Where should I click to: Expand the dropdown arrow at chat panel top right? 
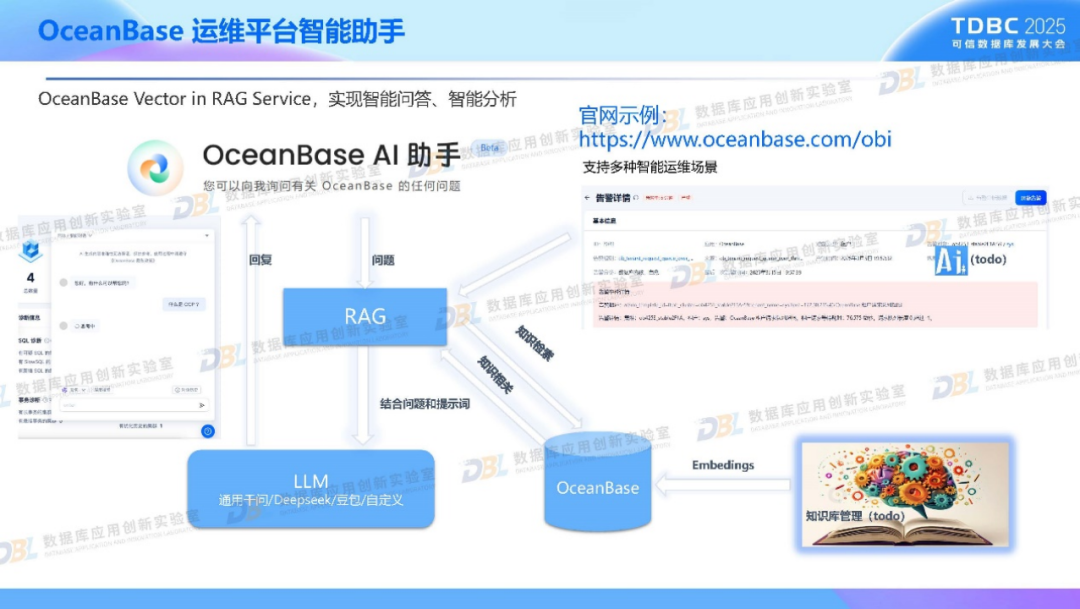[x=207, y=236]
